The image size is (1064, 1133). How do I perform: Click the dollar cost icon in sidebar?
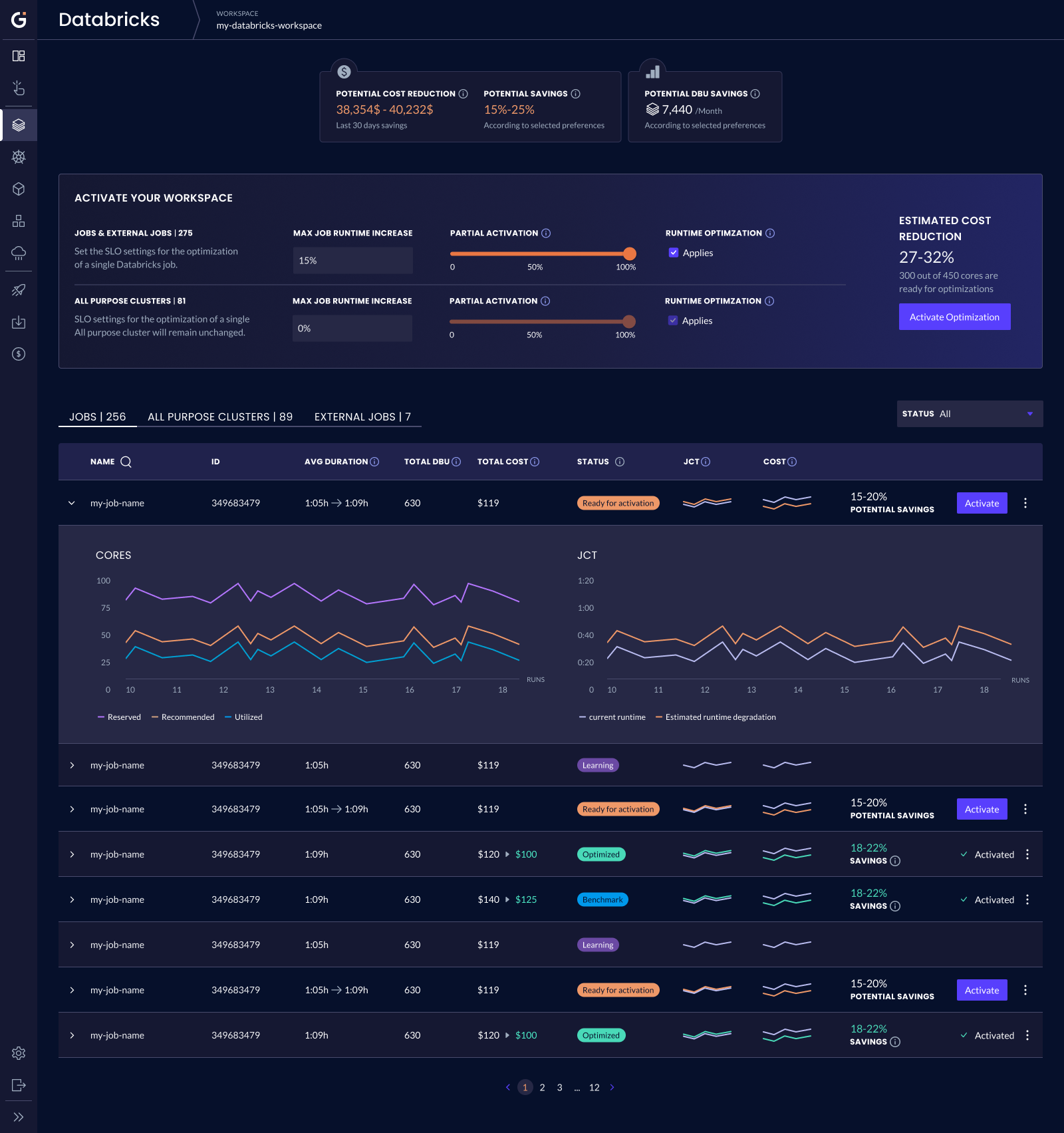(19, 354)
